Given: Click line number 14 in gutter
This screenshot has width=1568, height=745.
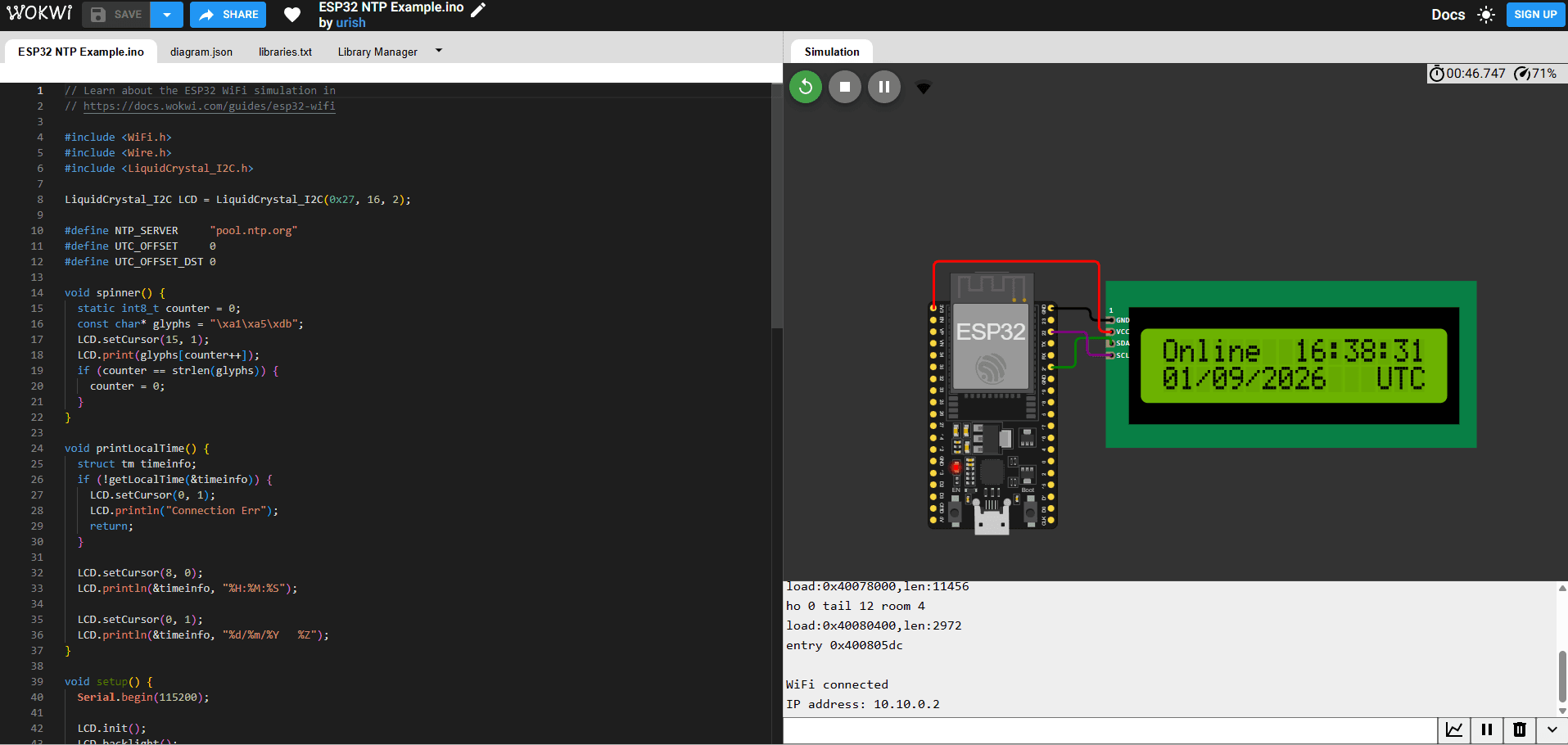Looking at the screenshot, I should point(37,293).
